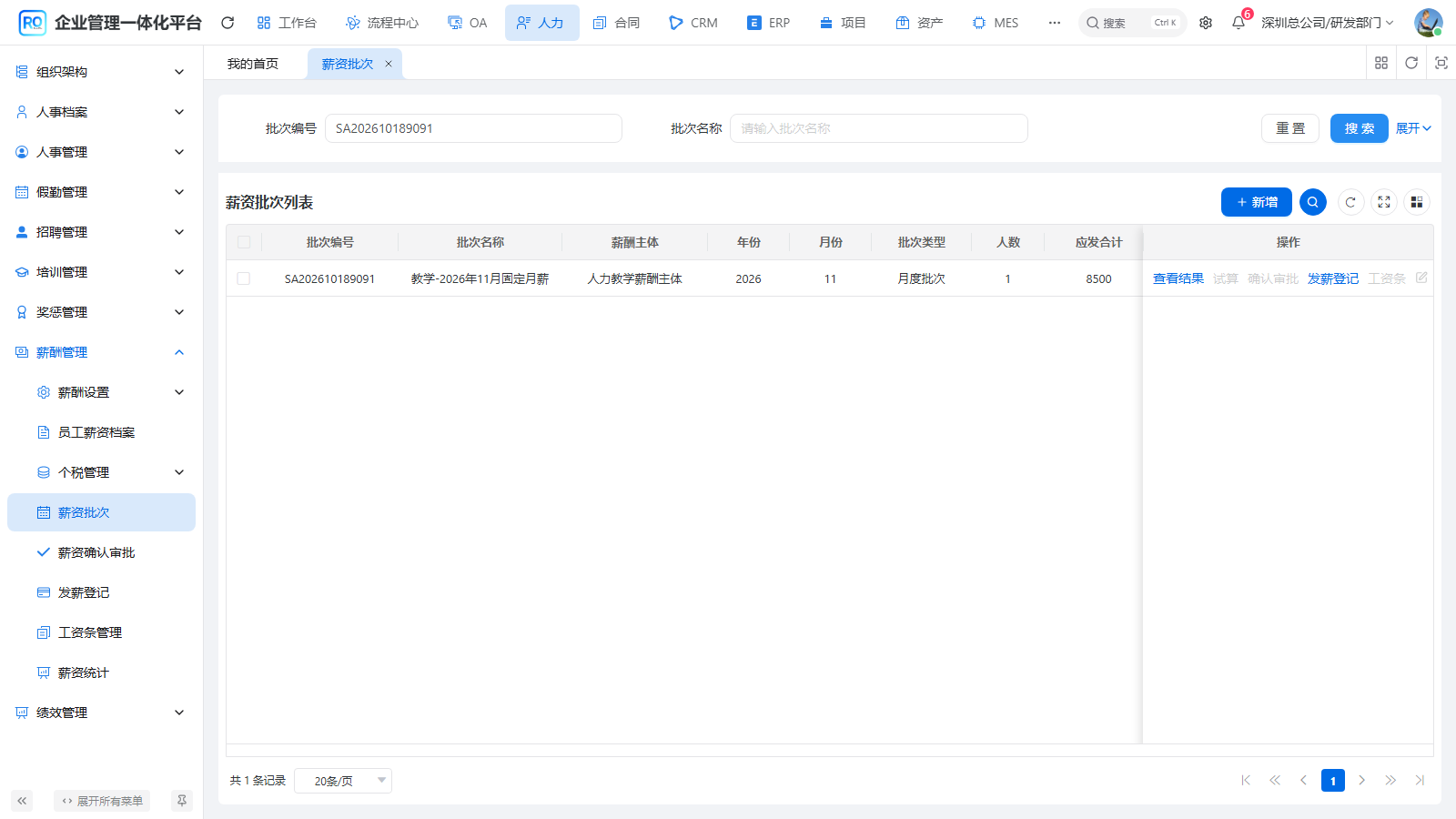Open the more menu ellipsis in top navigation
The width and height of the screenshot is (1456, 819).
[x=1054, y=23]
